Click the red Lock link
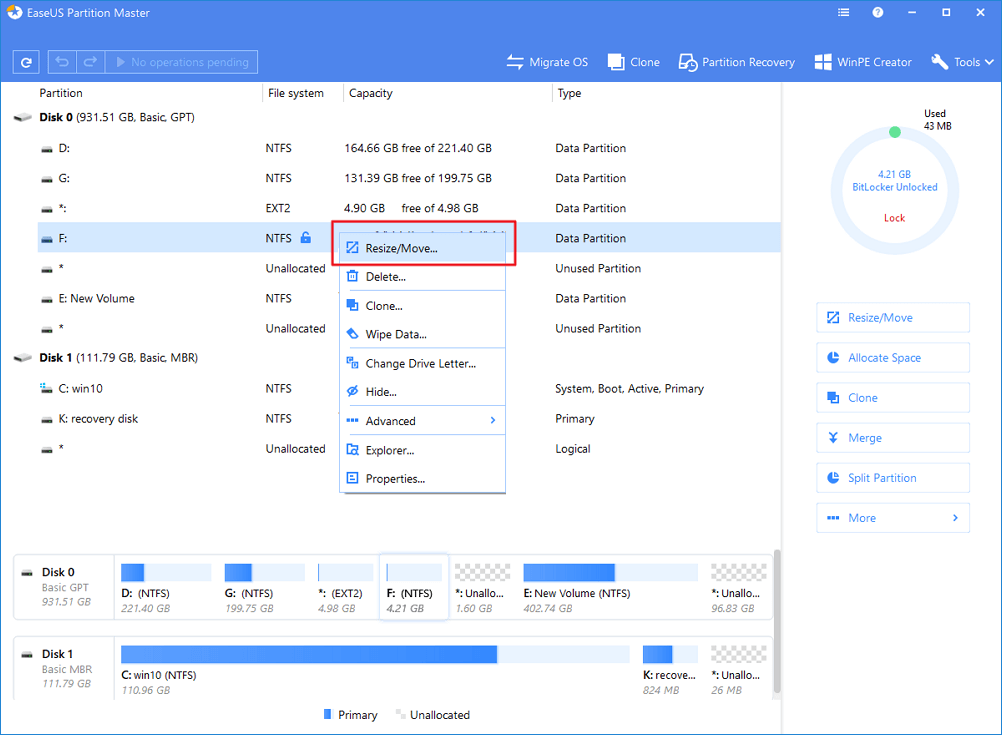The width and height of the screenshot is (1002, 735). coord(894,218)
